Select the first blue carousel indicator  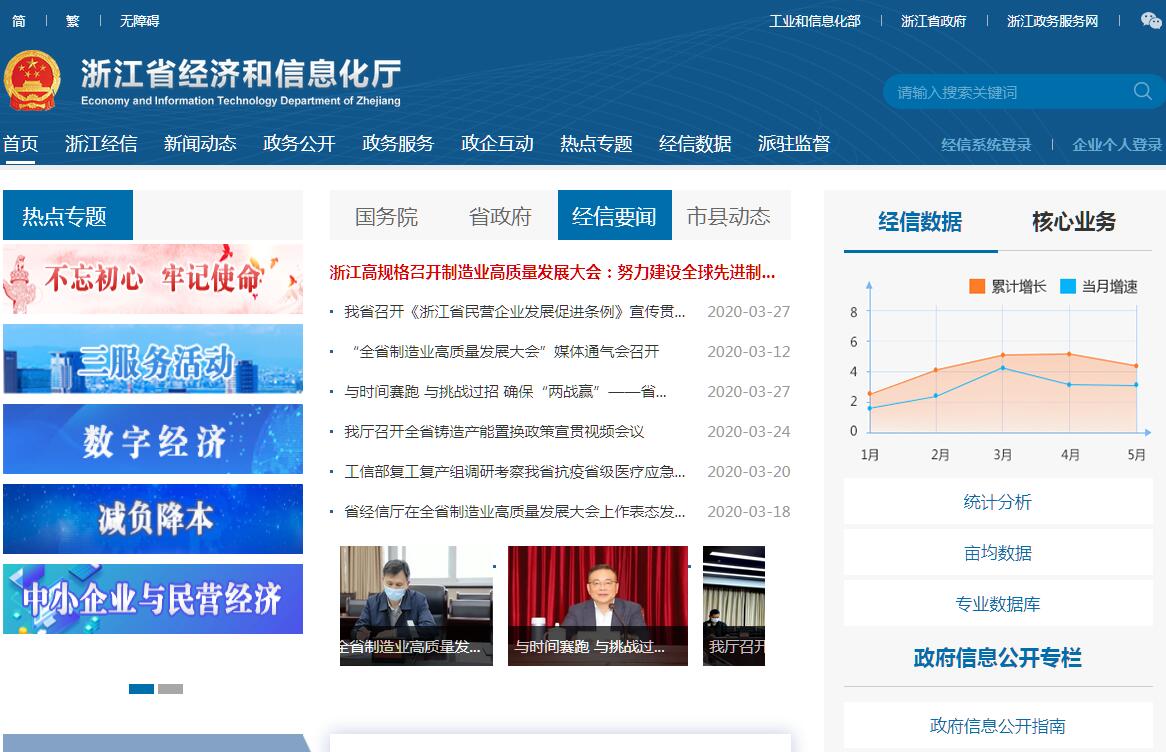(141, 688)
